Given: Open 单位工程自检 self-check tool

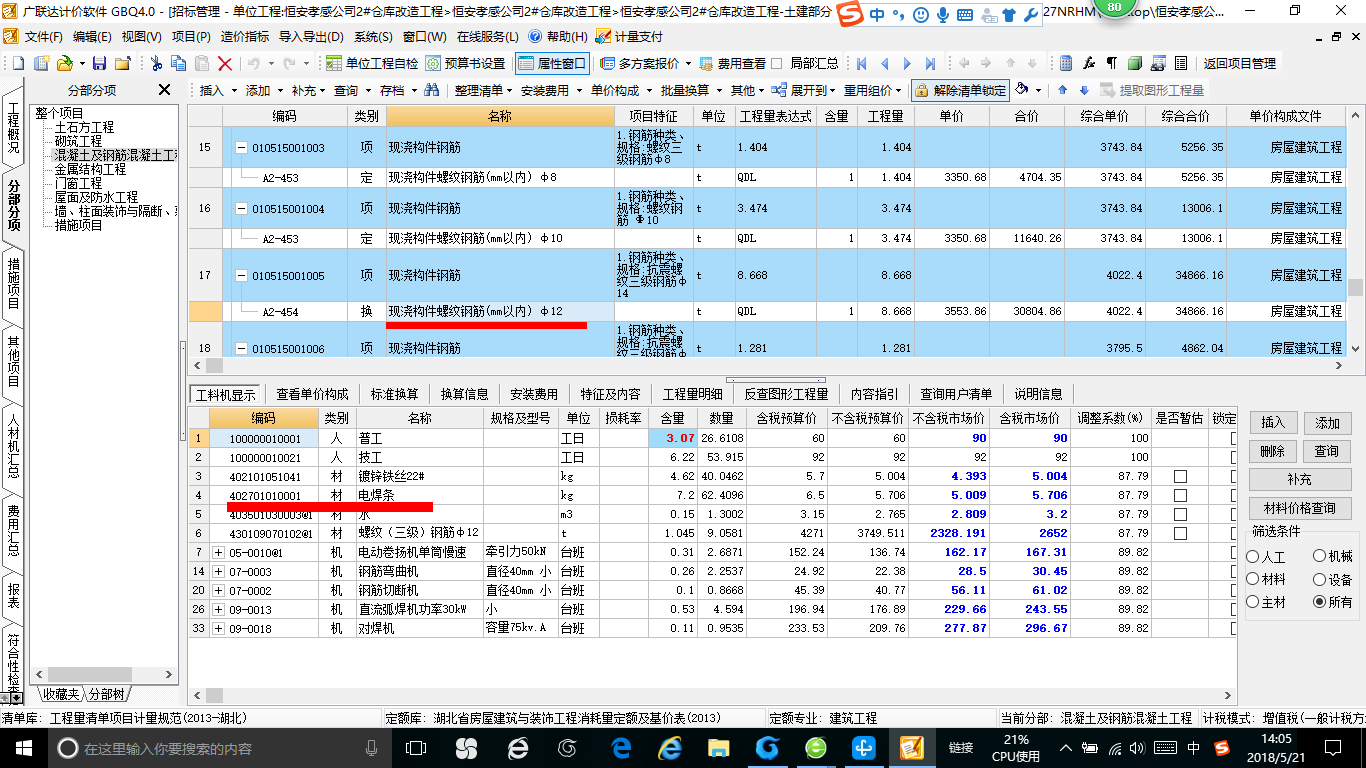Looking at the screenshot, I should click(x=373, y=63).
